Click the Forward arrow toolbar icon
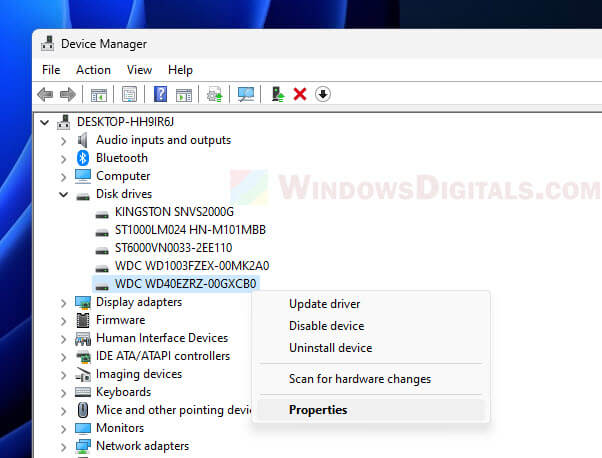Image resolution: width=602 pixels, height=458 pixels. pos(68,94)
